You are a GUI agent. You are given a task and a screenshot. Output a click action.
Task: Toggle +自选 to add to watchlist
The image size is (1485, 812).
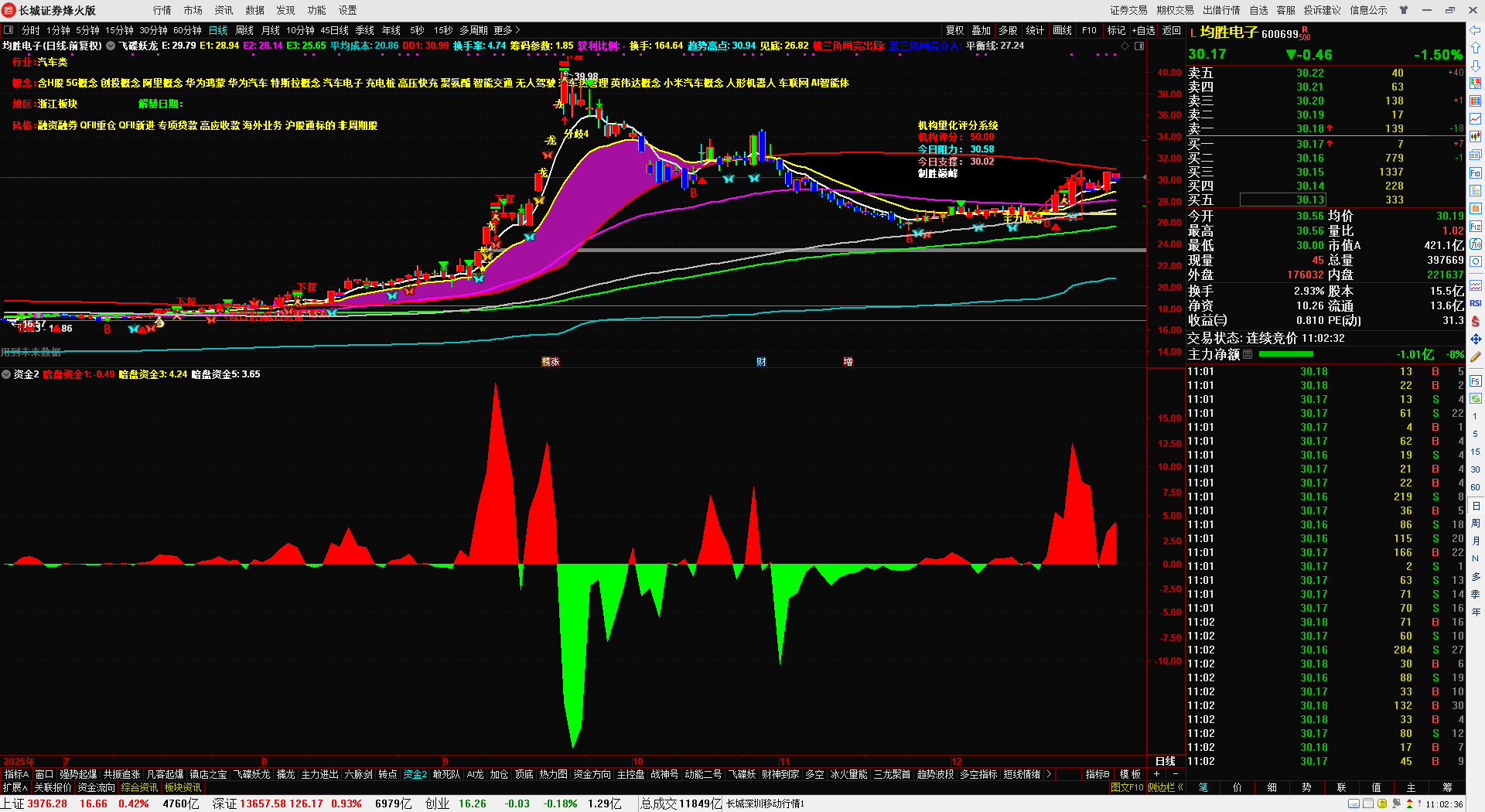(x=1144, y=30)
